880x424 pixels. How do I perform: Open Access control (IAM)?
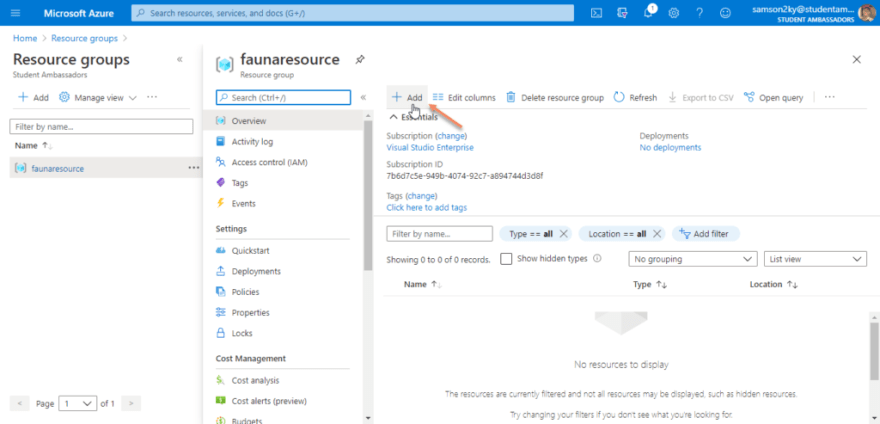click(x=271, y=162)
